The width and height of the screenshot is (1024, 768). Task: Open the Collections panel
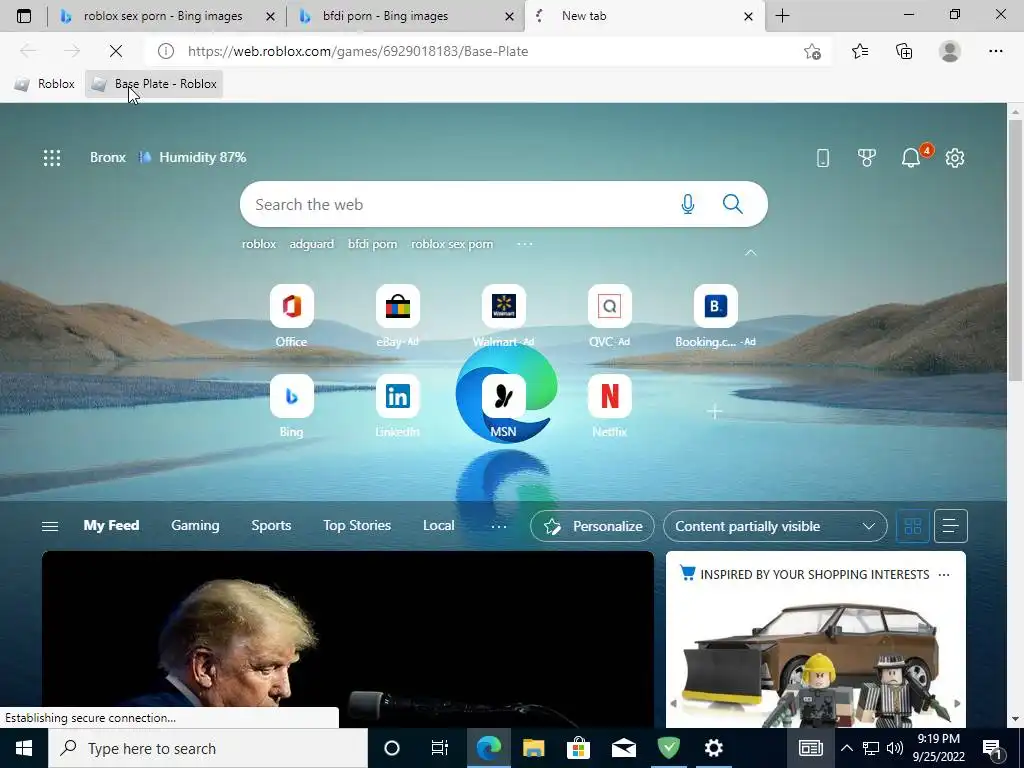[x=904, y=51]
